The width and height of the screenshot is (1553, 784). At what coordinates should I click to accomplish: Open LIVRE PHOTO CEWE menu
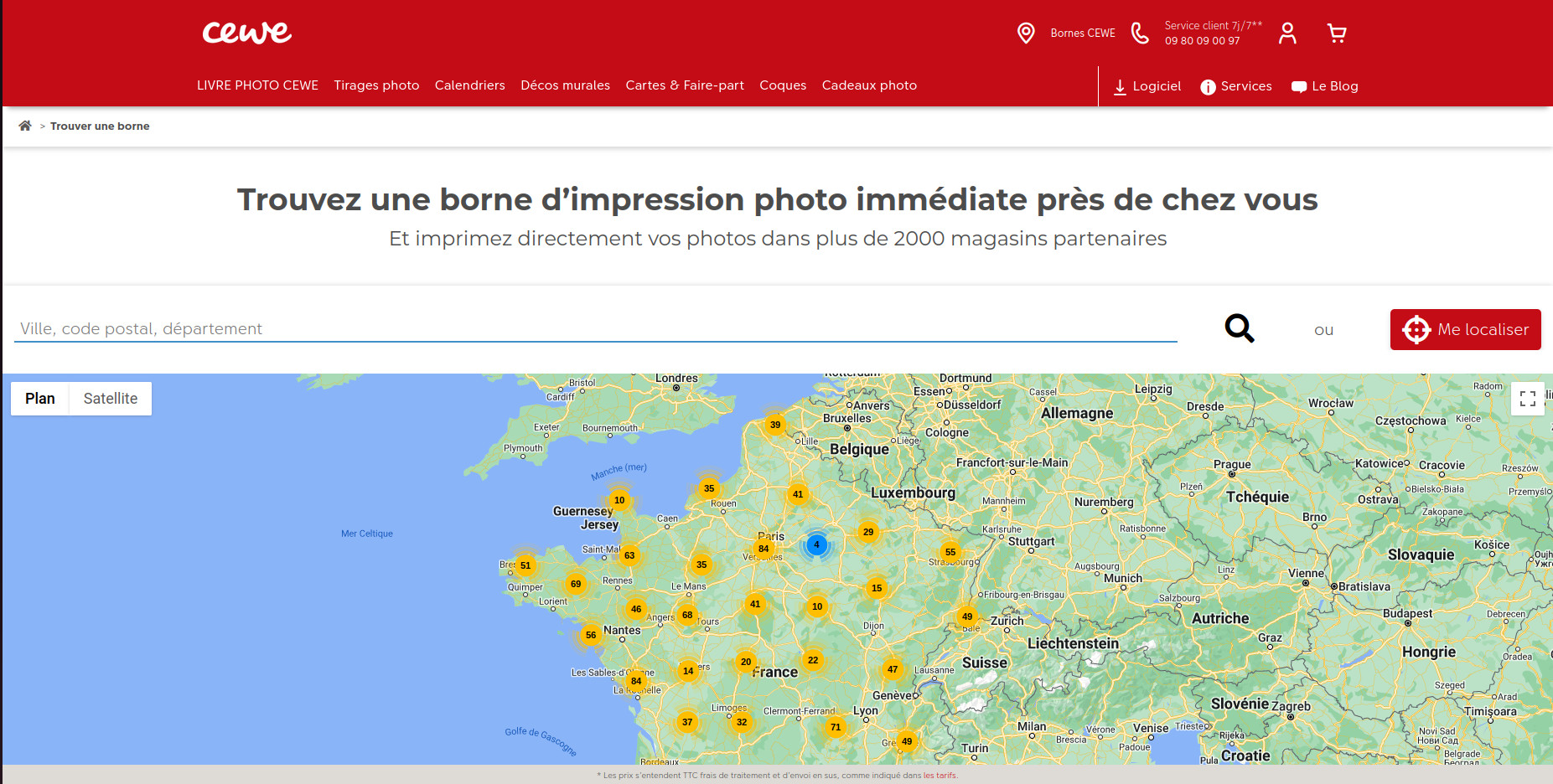(257, 85)
